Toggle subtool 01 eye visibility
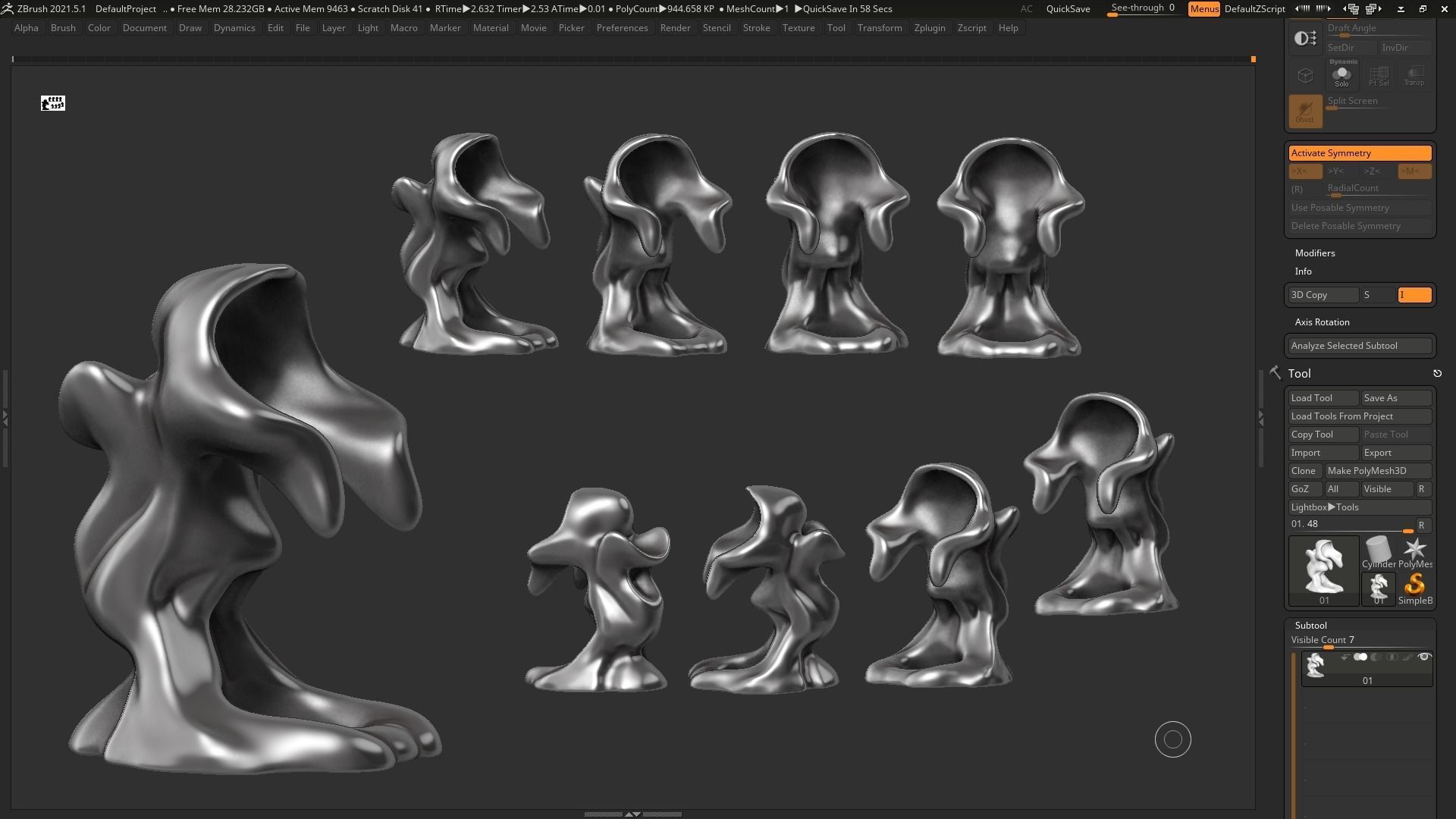This screenshot has width=1456, height=819. [1423, 657]
